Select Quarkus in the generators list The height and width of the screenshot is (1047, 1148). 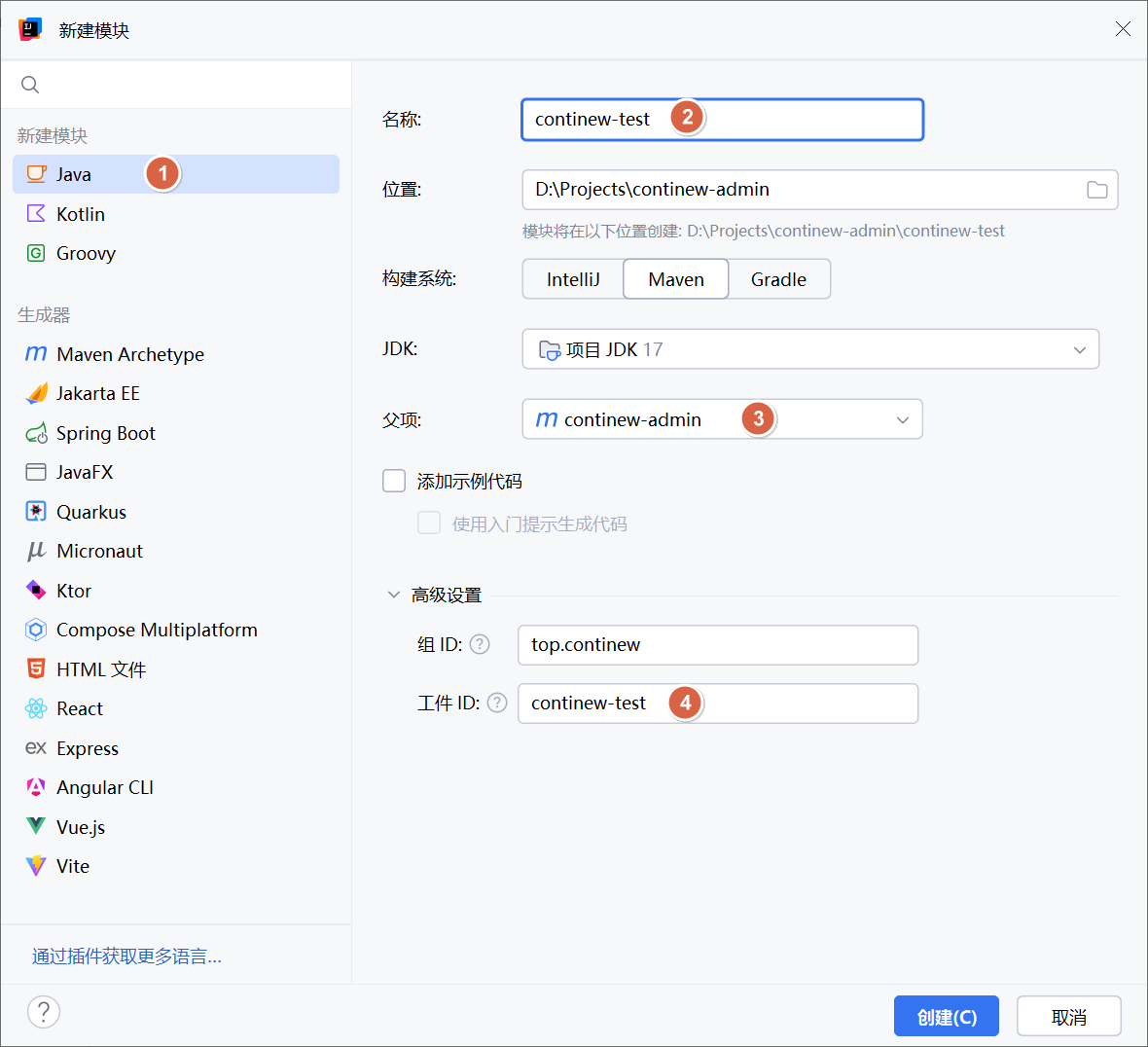click(x=176, y=512)
